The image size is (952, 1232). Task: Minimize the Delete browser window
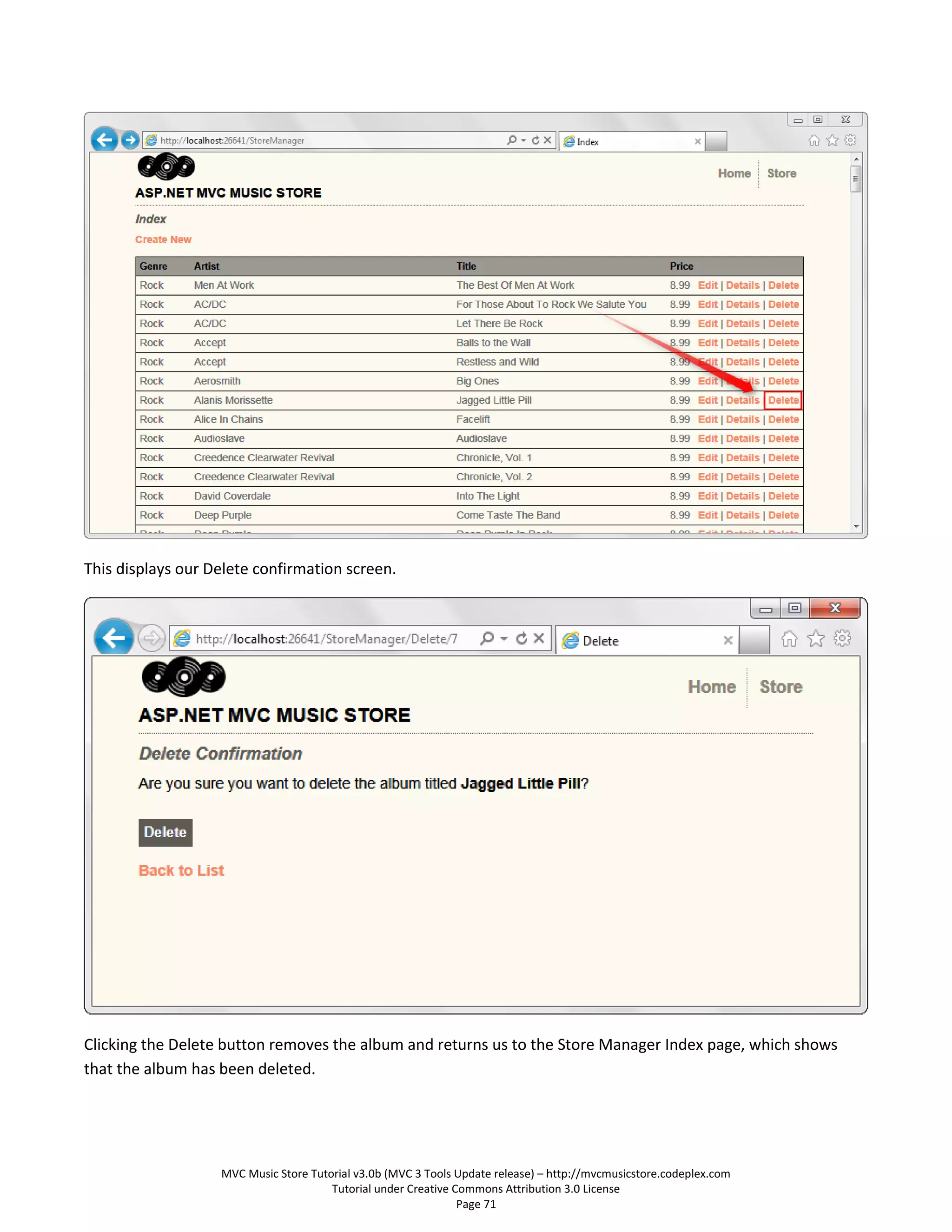(765, 609)
